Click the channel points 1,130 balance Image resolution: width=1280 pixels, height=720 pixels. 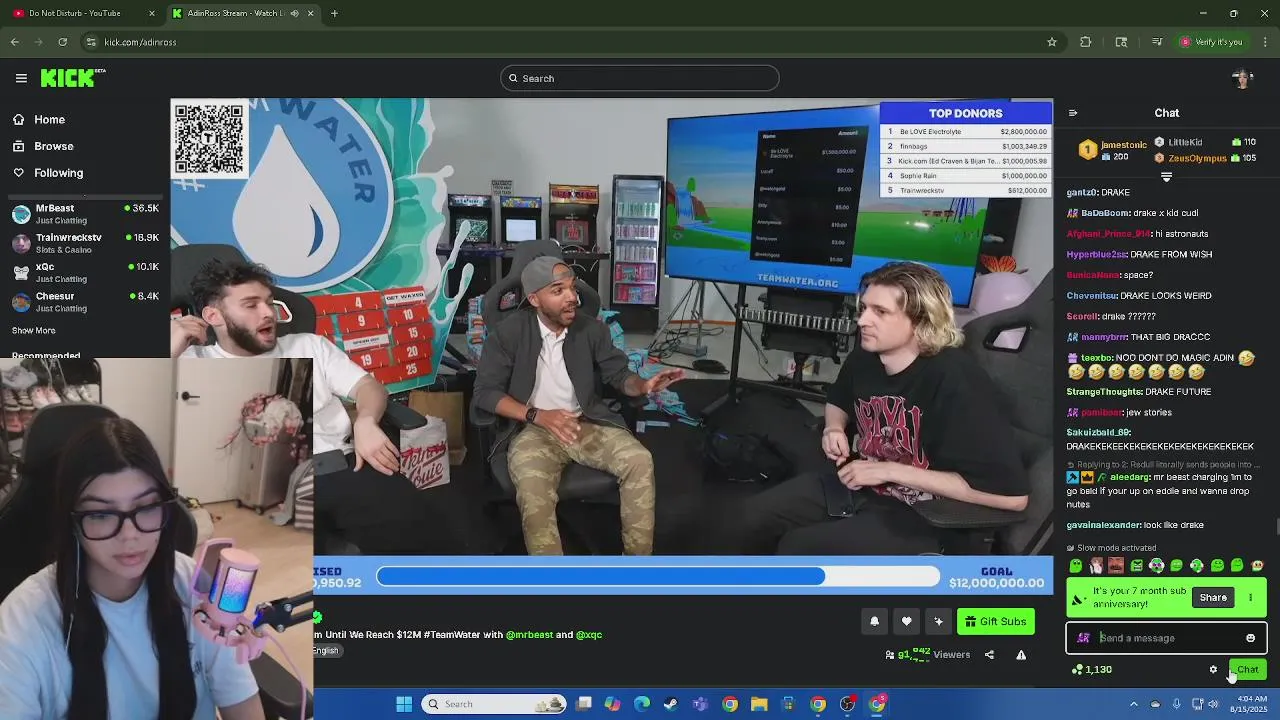pyautogui.click(x=1092, y=670)
